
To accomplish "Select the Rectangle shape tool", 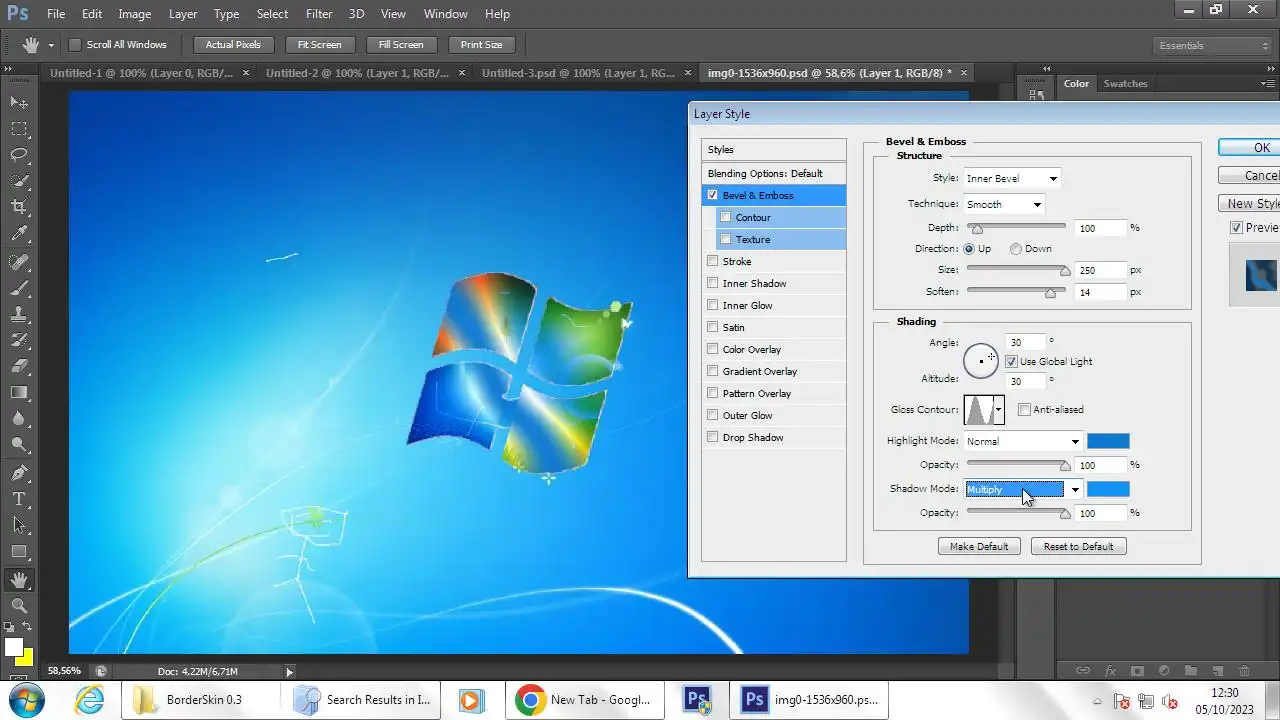I will pyautogui.click(x=19, y=552).
